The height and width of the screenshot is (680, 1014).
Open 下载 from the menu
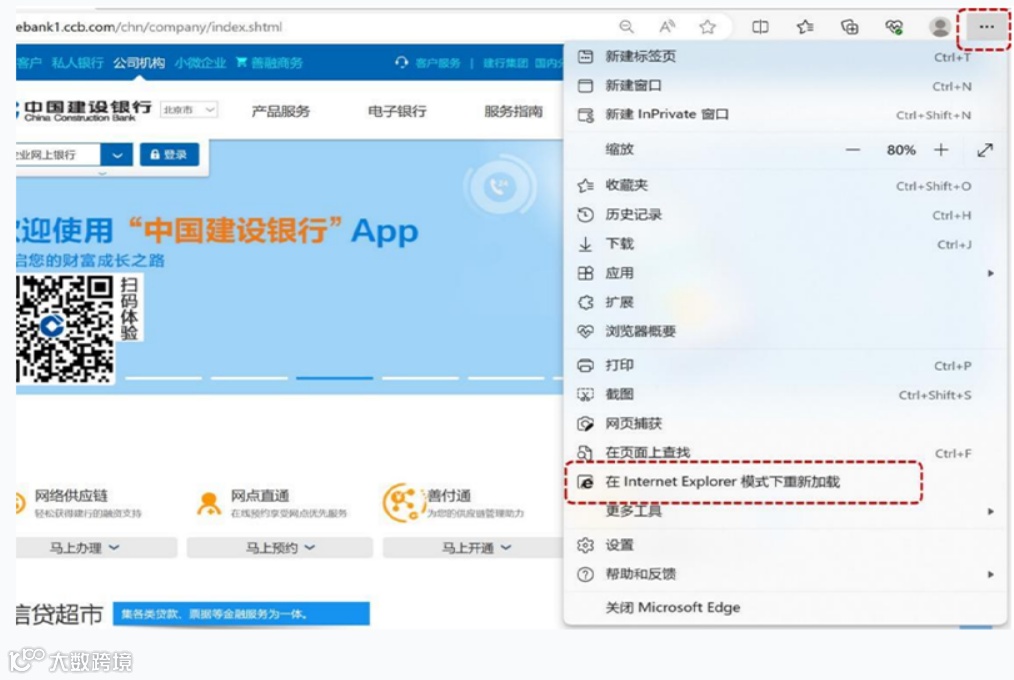[x=784, y=244]
